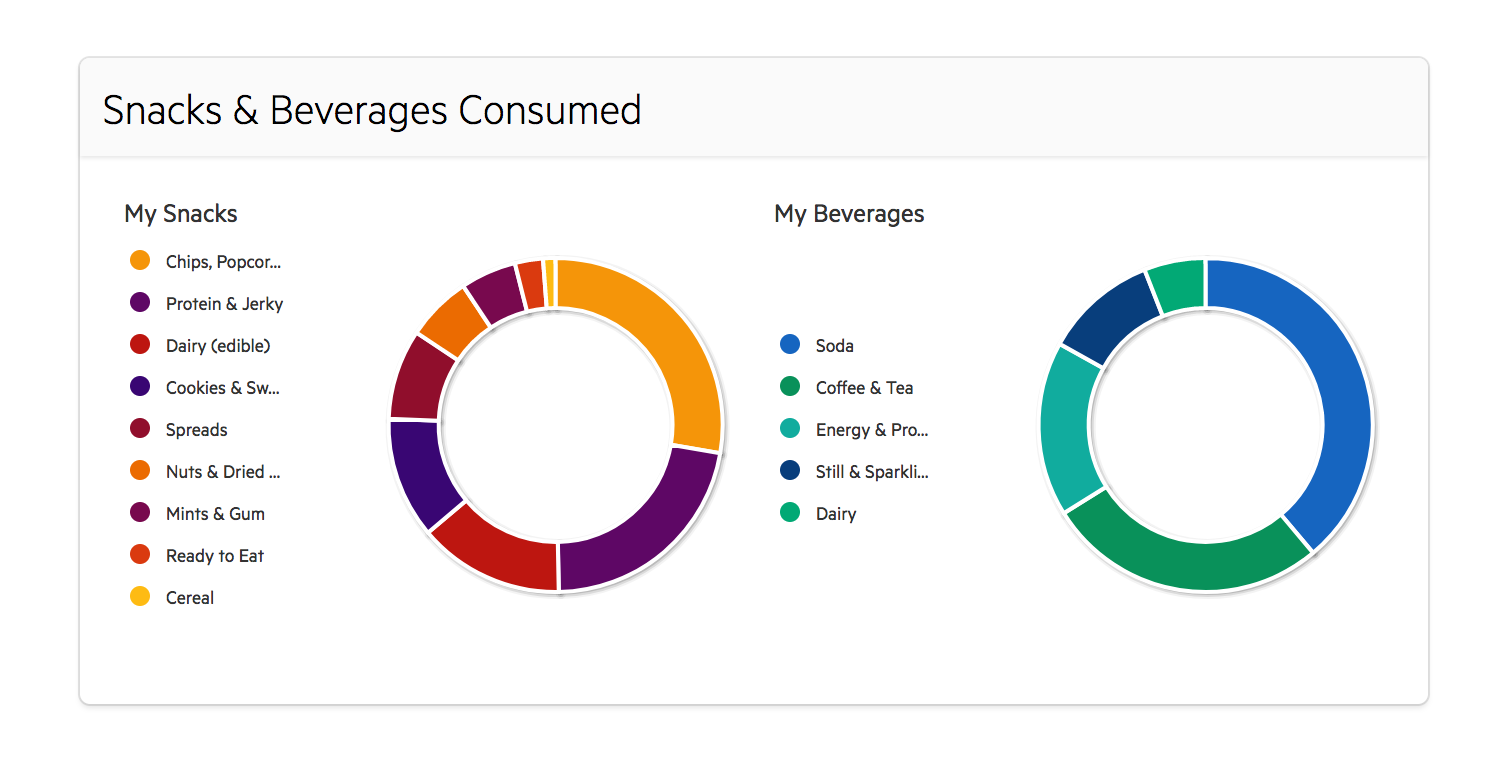Select the Dairy (edible) legend label
Image resolution: width=1490 pixels, height=766 pixels.
[x=218, y=346]
